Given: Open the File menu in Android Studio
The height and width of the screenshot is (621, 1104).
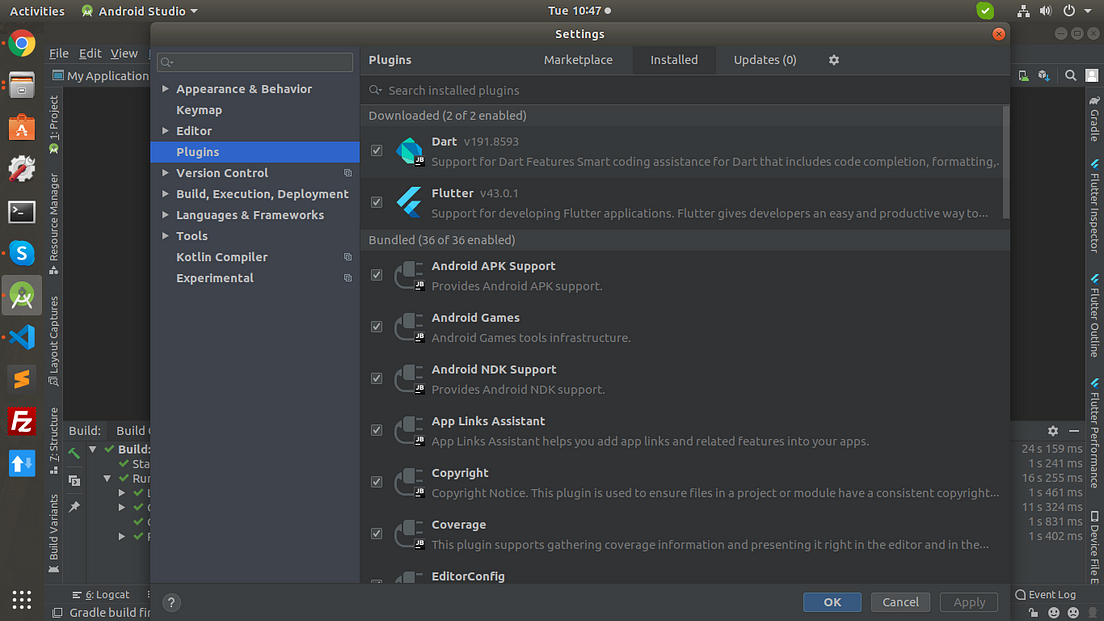Looking at the screenshot, I should [58, 54].
